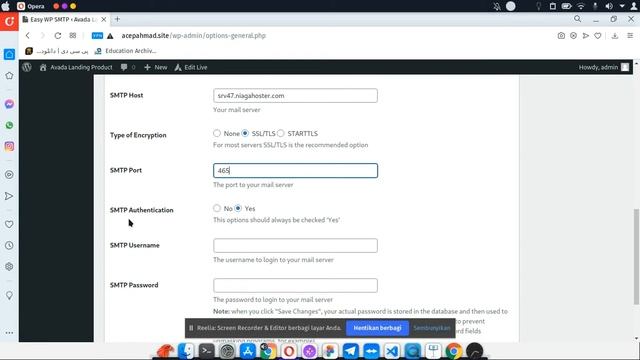Screen dimensions: 640x360
Task: Open Facebook Messenger in Opera sidebar
Action: 9,104
